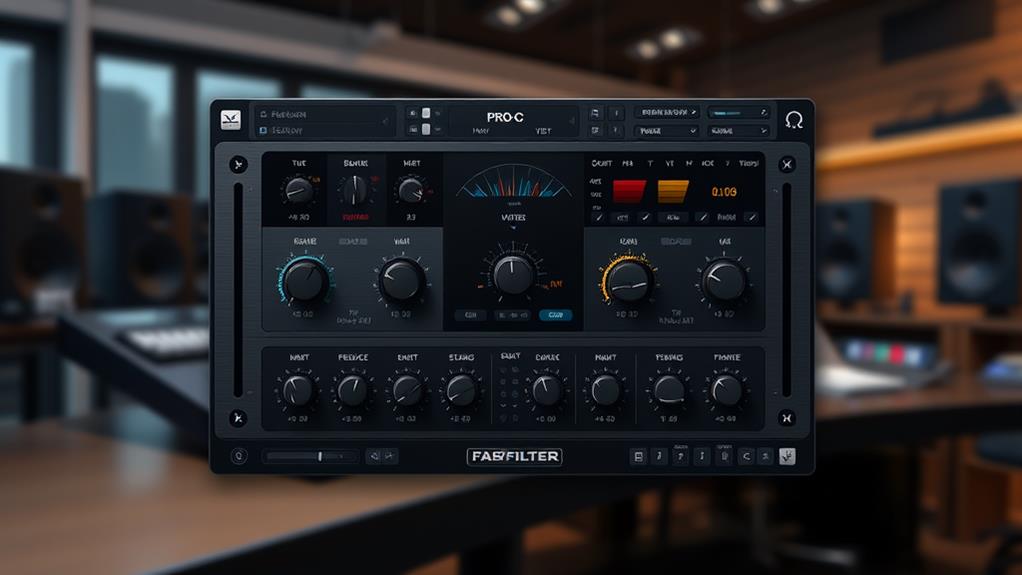This screenshot has width=1022, height=575.
Task: Toggle the greyed label between the orange-ringed knob and its neighbor
Action: pos(676,241)
